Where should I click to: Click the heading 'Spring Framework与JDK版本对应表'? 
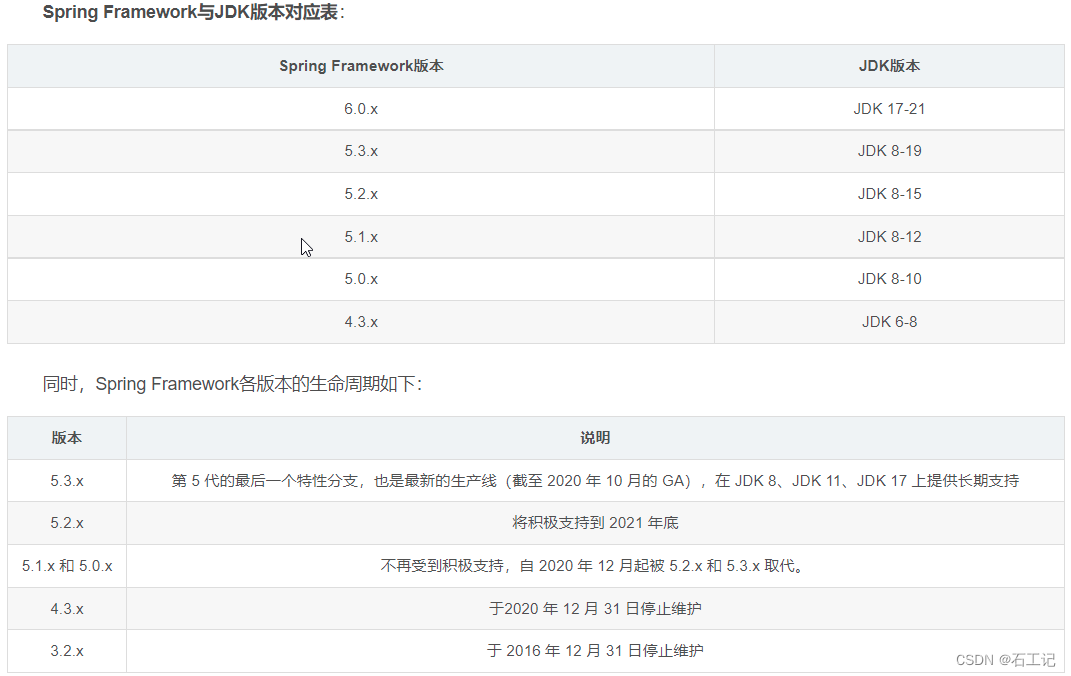click(x=193, y=12)
